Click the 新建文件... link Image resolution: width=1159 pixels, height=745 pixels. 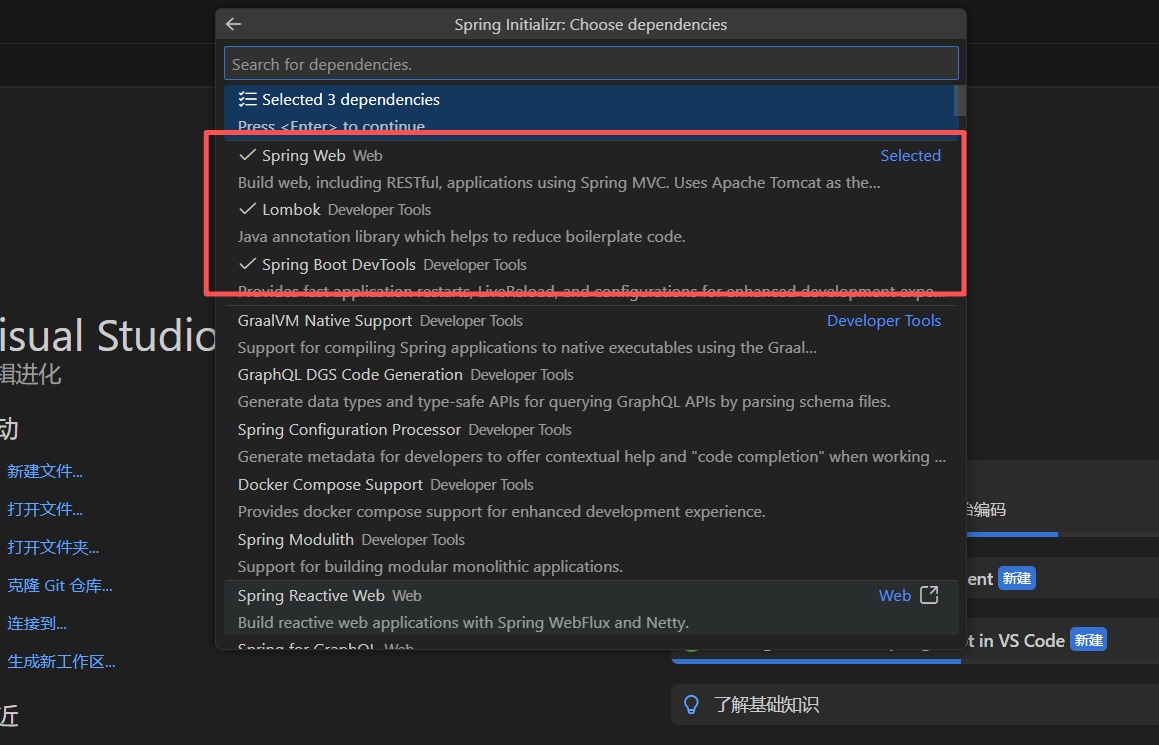45,471
